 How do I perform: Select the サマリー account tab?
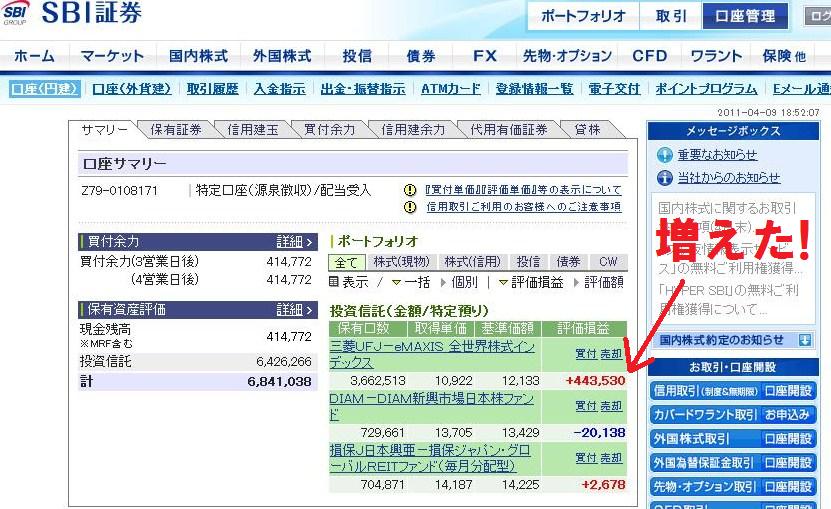point(104,130)
